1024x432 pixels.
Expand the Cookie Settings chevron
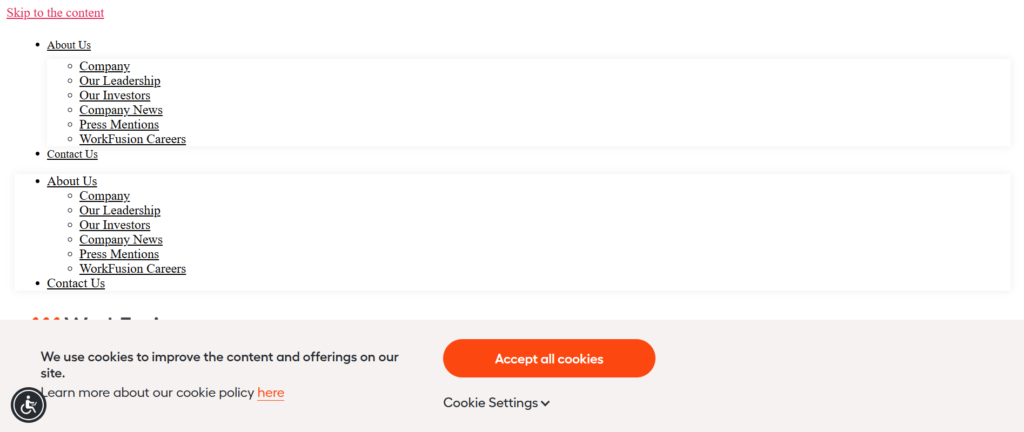[546, 403]
